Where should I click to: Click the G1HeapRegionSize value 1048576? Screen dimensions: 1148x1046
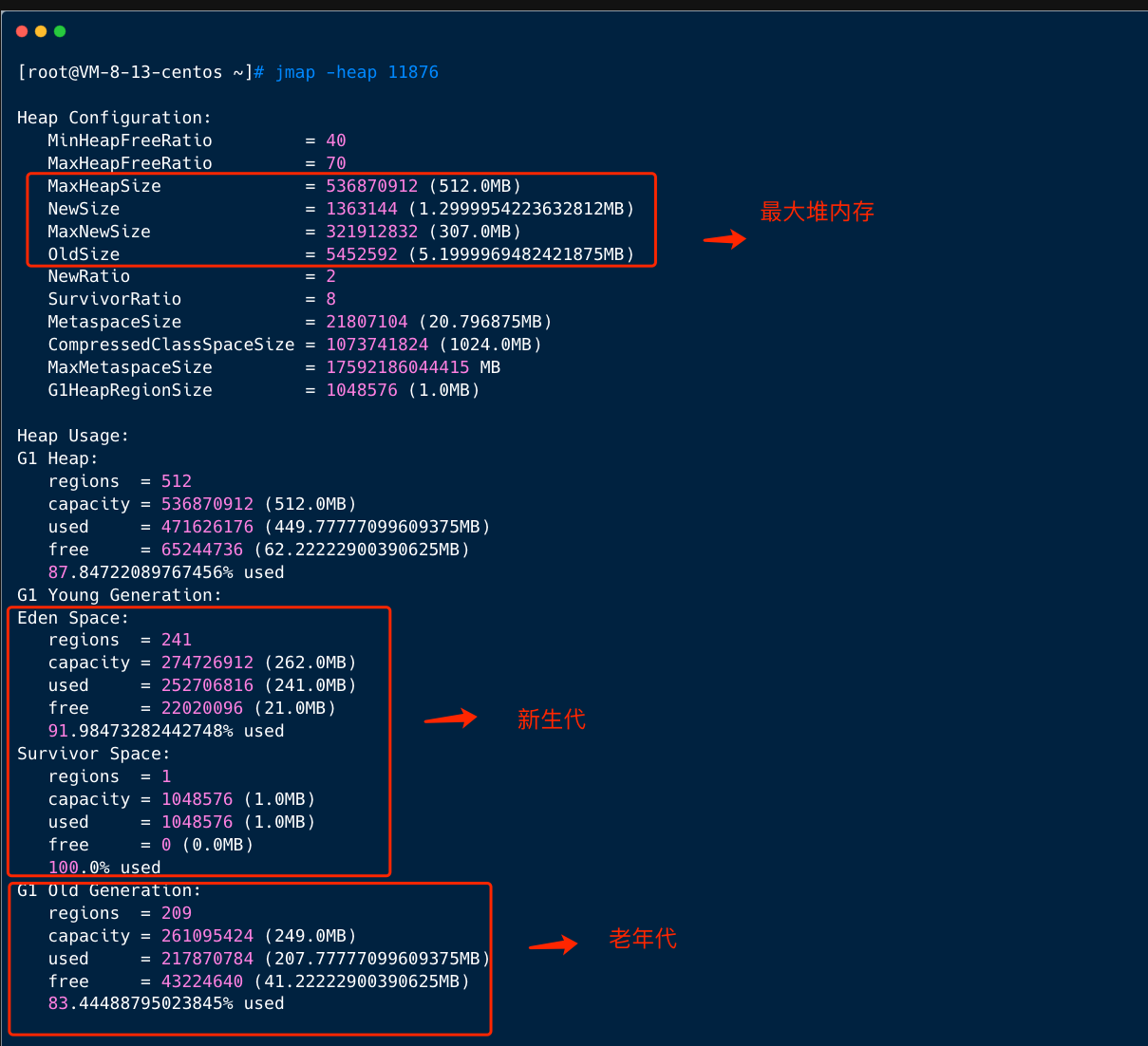362,390
